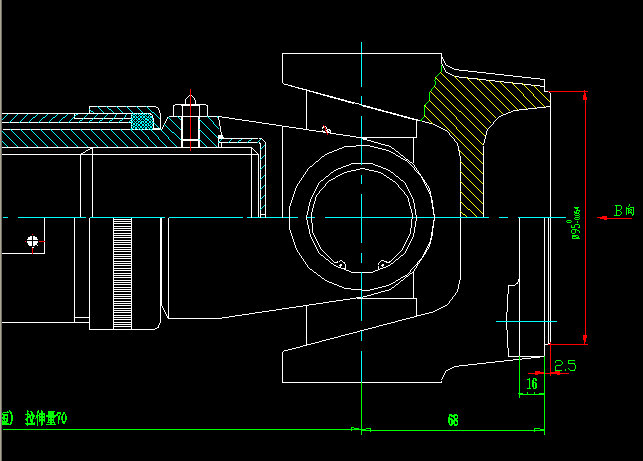Click the knurled spline band on shaft
The image size is (643, 461).
pos(123,270)
